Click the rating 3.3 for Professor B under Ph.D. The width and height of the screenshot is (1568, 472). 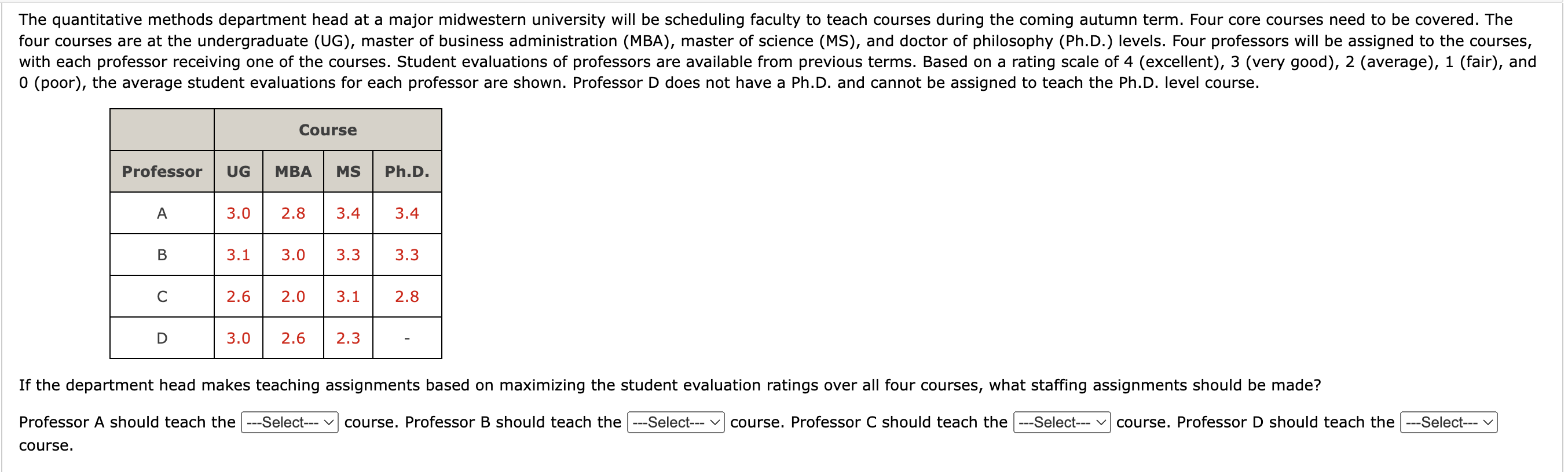click(x=406, y=255)
